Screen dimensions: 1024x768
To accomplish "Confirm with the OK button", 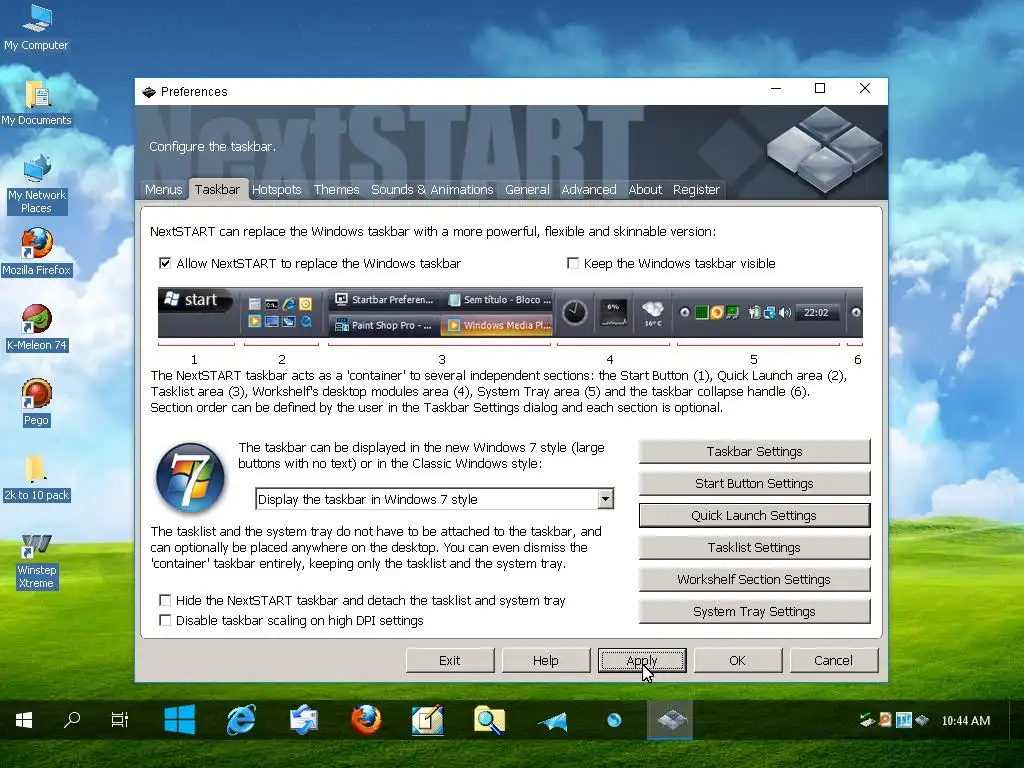I will [738, 660].
